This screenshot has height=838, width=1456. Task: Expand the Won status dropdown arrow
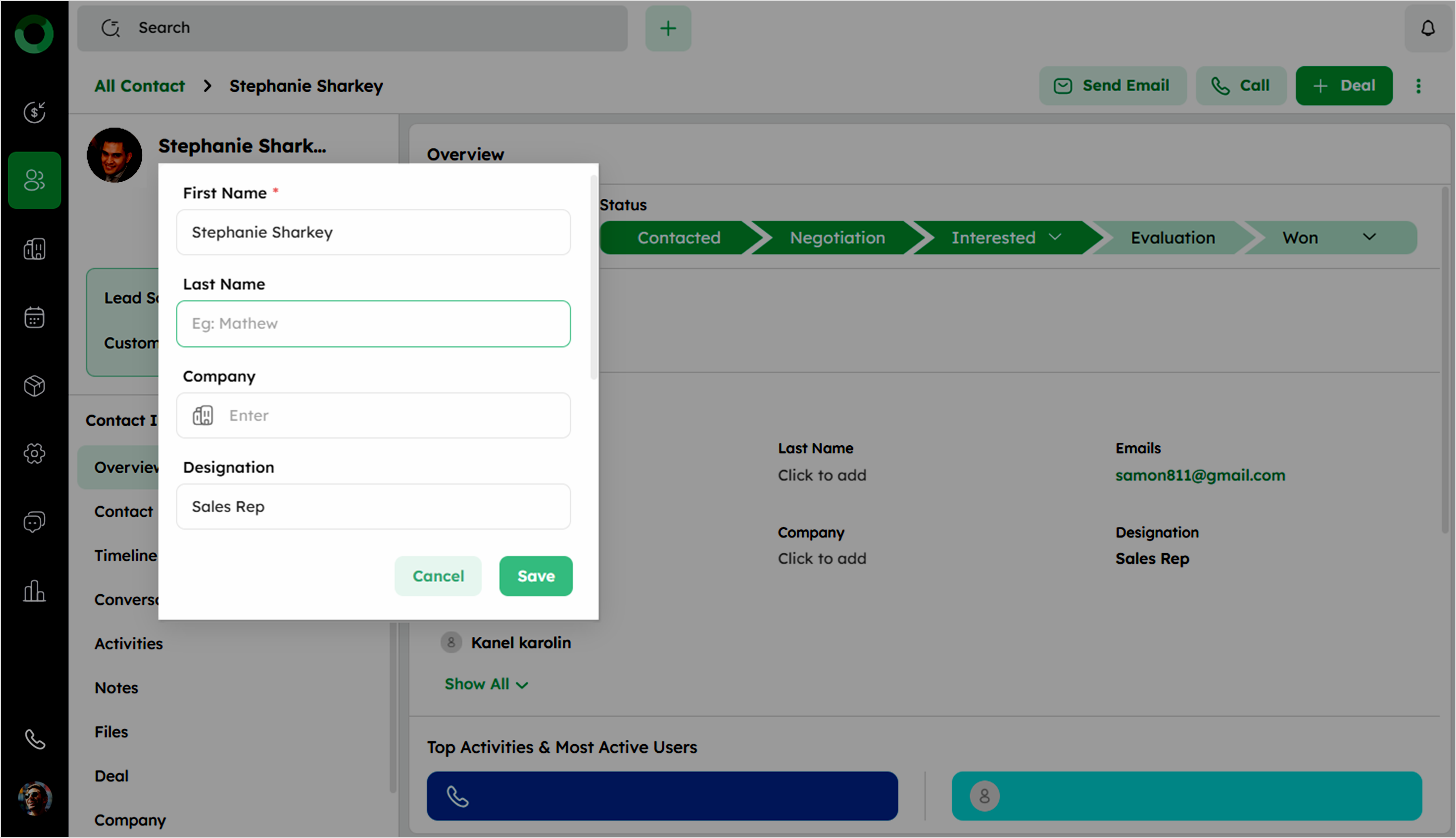pos(1369,237)
